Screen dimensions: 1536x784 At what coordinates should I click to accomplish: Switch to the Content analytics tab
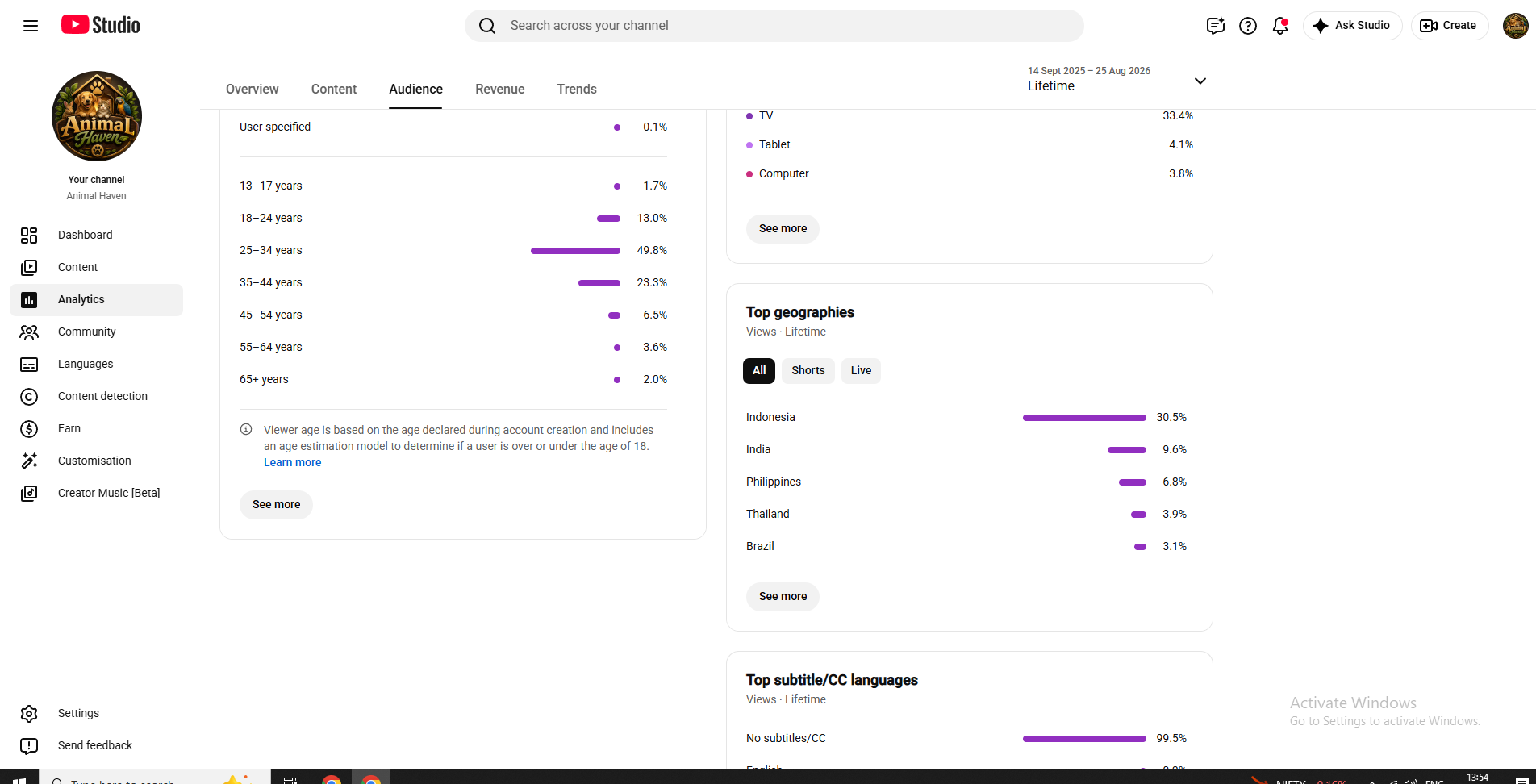click(334, 90)
